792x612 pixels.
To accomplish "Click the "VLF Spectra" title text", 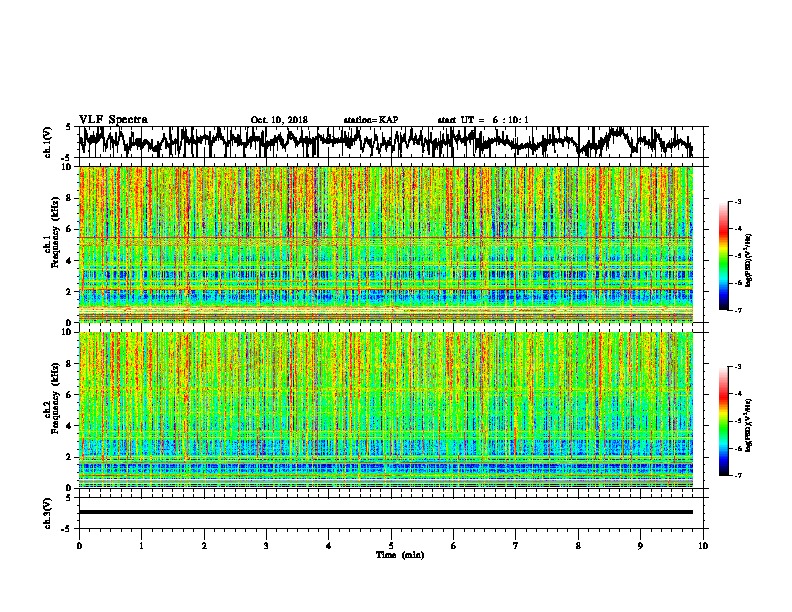I will (x=113, y=120).
